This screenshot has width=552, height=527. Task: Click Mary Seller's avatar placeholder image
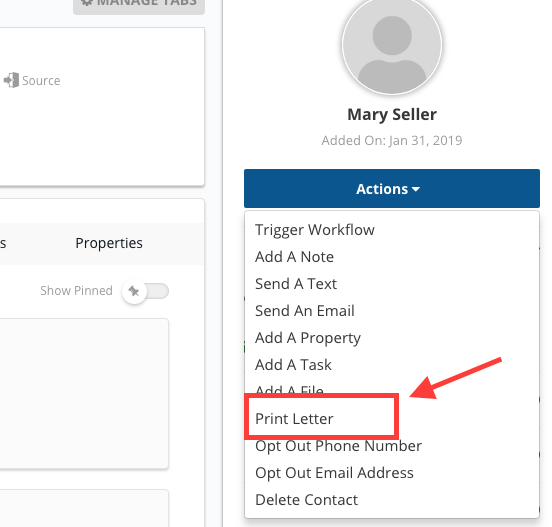(x=392, y=46)
